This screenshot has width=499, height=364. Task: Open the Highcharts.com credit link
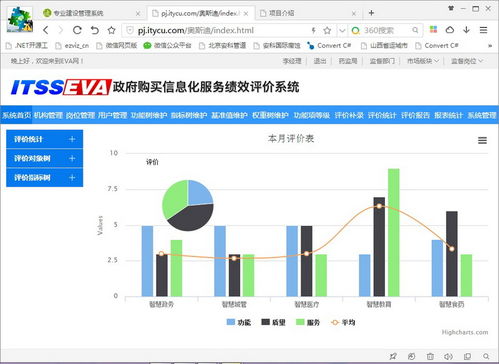pyautogui.click(x=465, y=332)
